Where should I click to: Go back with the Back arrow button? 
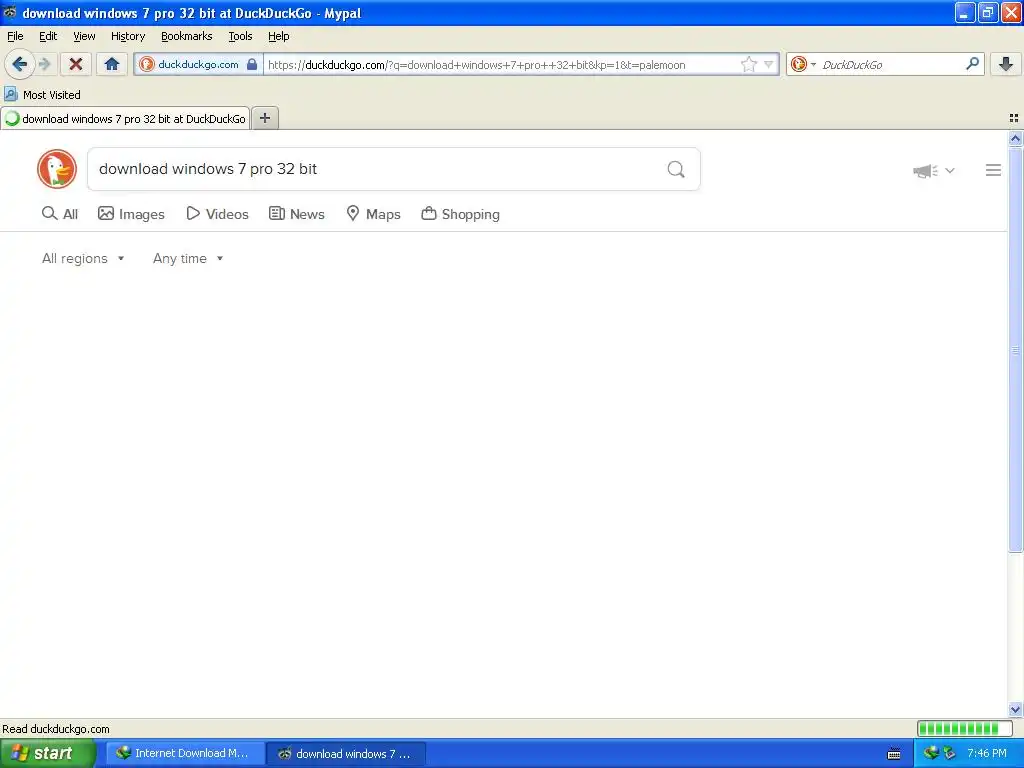click(19, 64)
